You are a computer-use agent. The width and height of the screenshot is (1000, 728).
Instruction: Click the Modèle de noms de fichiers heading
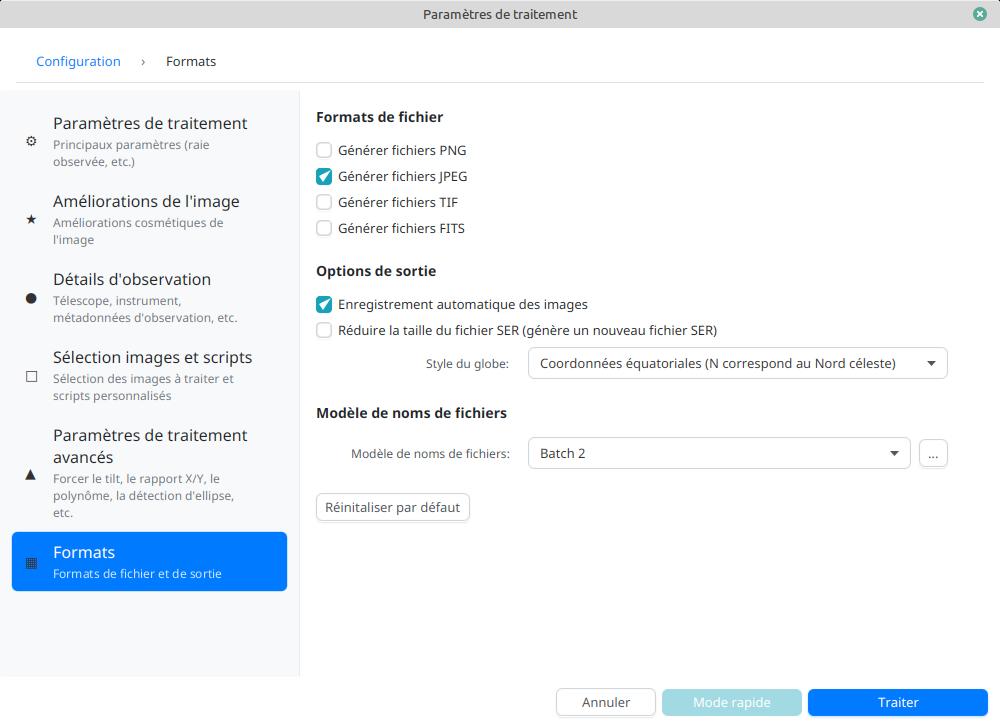411,413
